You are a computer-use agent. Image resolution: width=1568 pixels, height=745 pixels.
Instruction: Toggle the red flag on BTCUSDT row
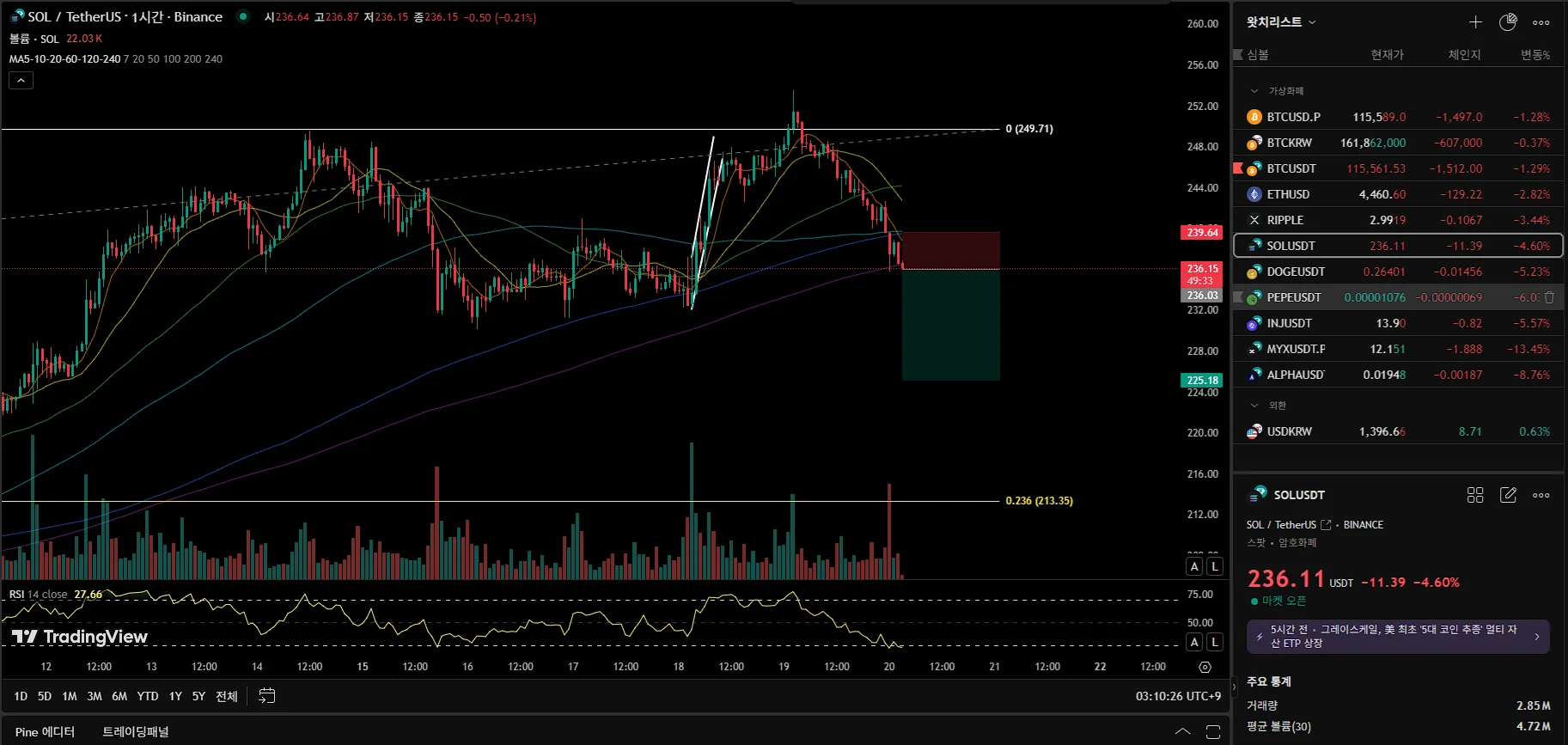coord(1238,168)
